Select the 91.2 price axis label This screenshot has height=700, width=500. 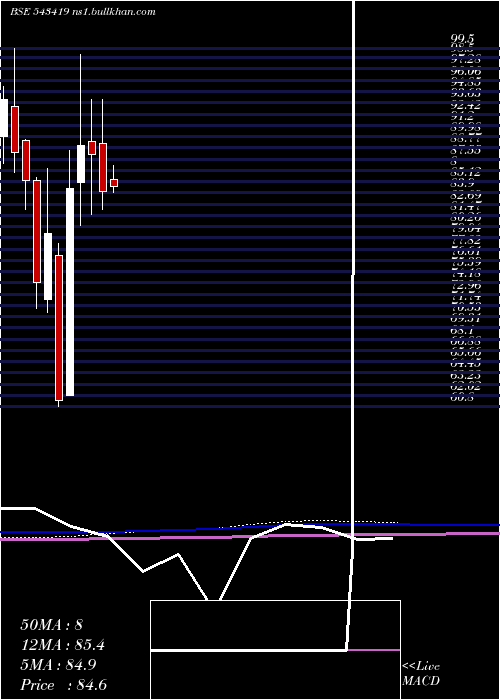pos(462,117)
